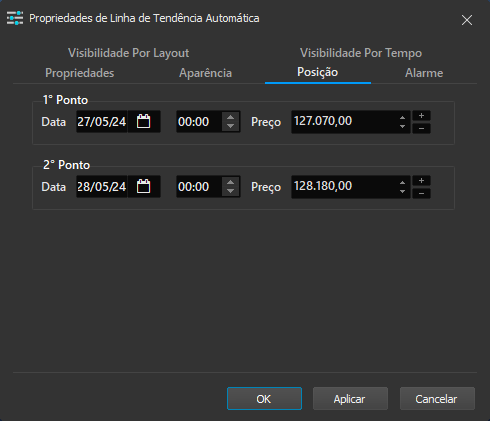Step down the 128.180,00 price spinner
This screenshot has height=421, width=490.
pyautogui.click(x=402, y=192)
